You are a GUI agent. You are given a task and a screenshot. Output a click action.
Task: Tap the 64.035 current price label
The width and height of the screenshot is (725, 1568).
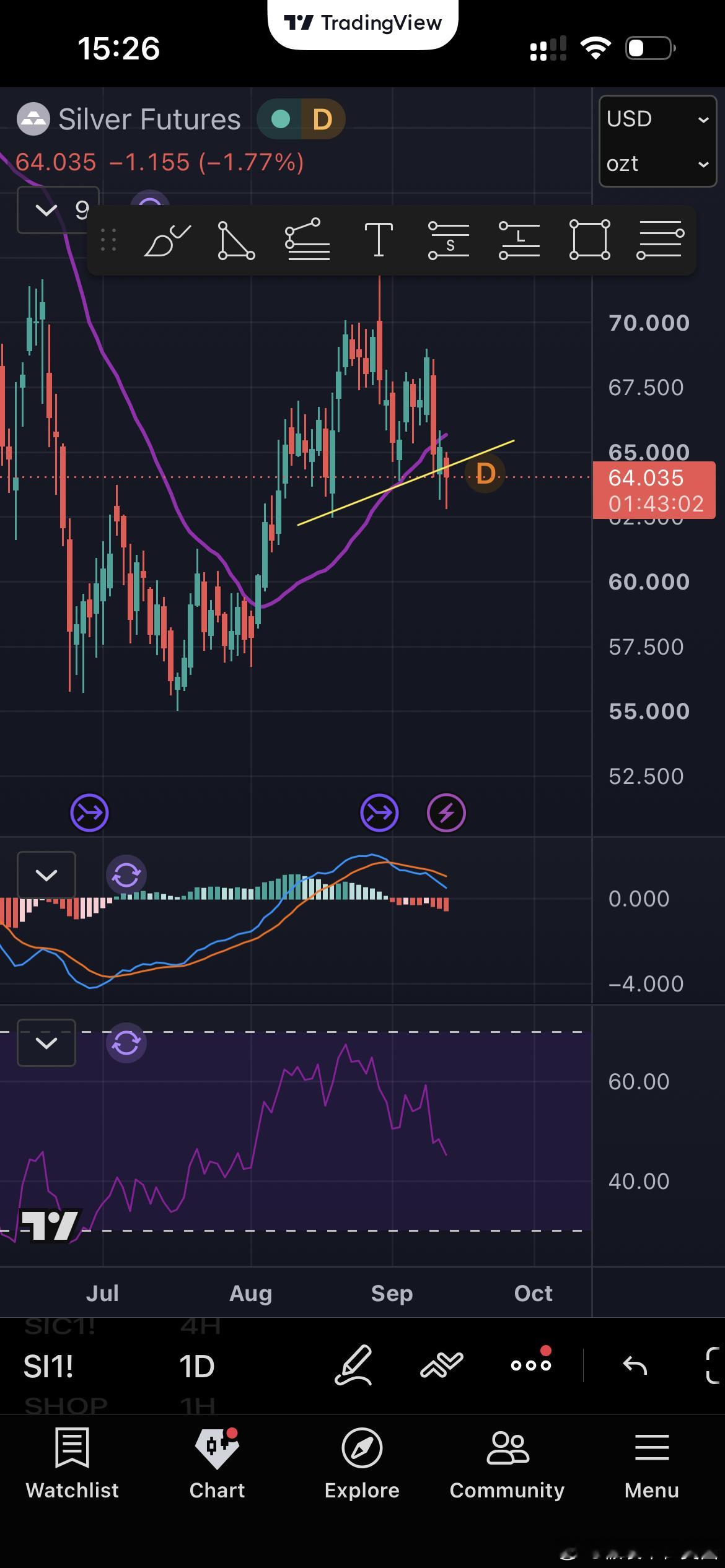pyautogui.click(x=654, y=490)
